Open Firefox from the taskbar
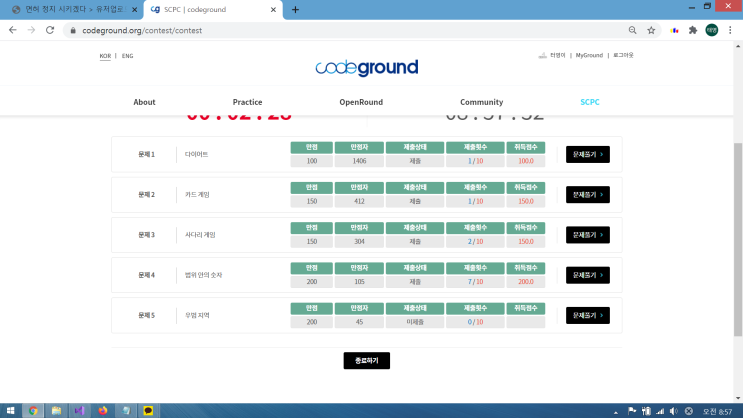The height and width of the screenshot is (418, 743). (102, 410)
